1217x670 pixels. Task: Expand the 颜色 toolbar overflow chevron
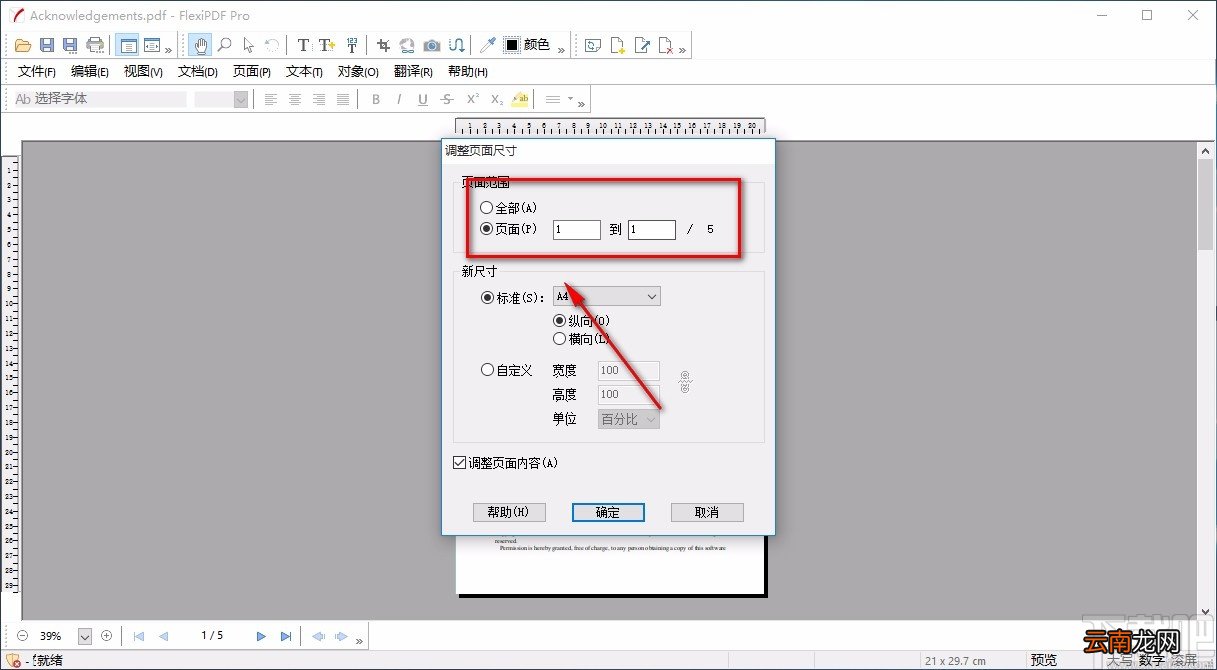(561, 49)
